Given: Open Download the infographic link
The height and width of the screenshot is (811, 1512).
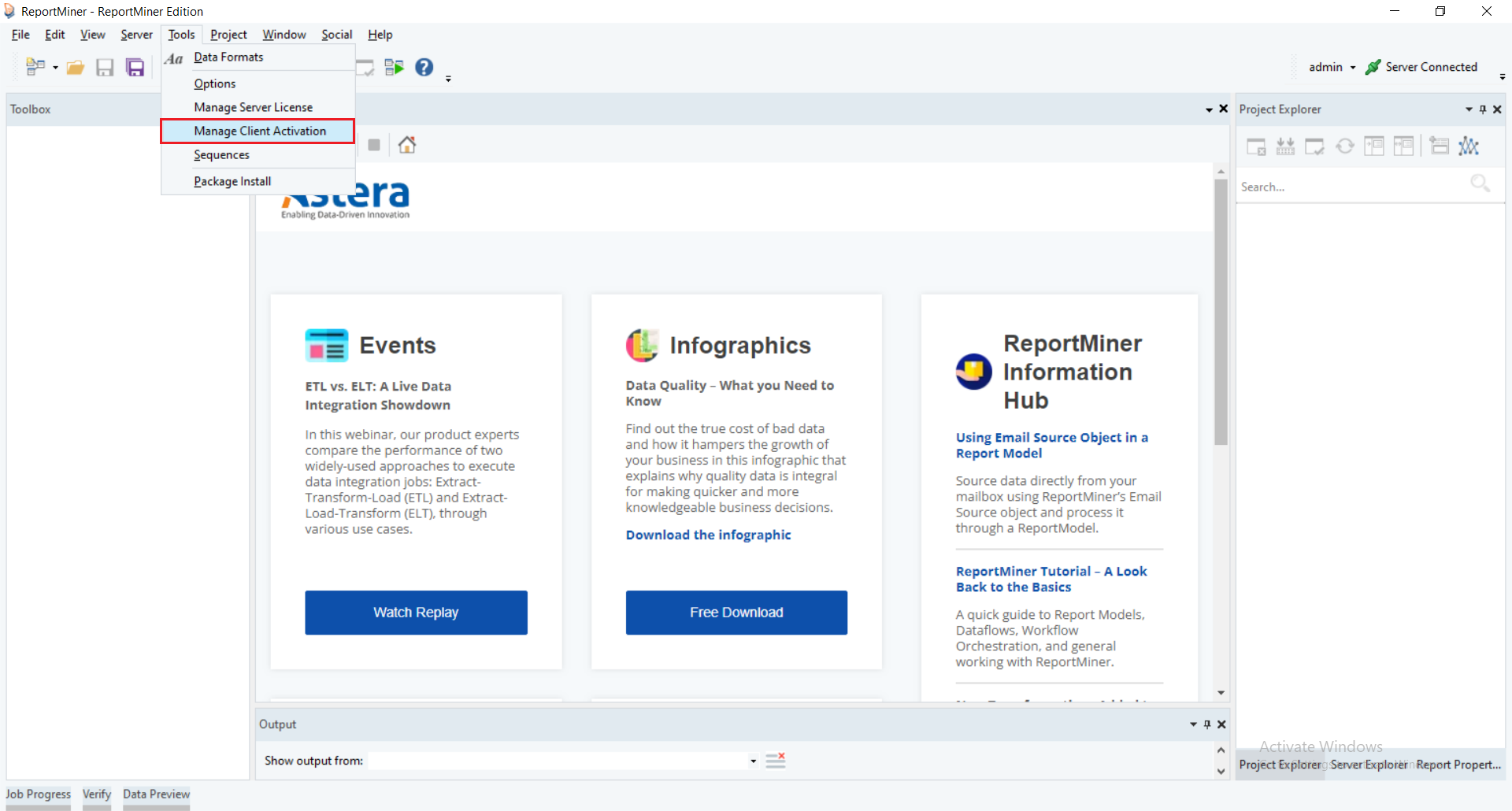Looking at the screenshot, I should tap(708, 535).
